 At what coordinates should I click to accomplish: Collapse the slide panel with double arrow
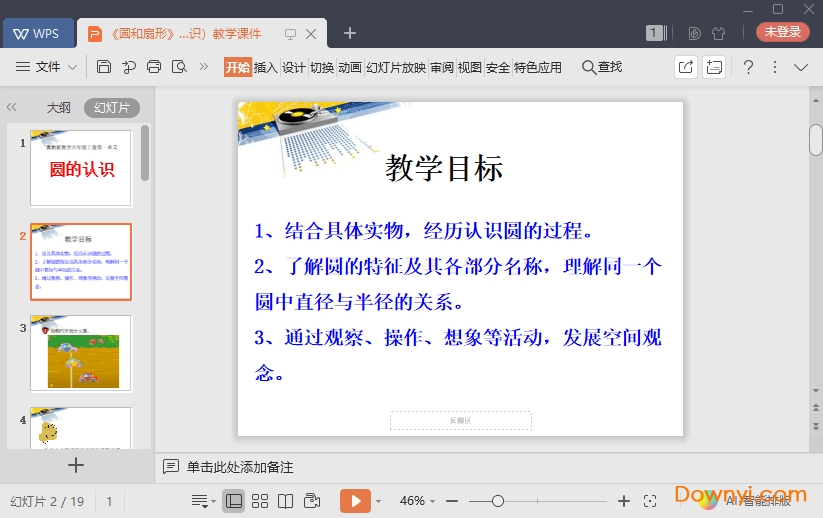point(12,108)
